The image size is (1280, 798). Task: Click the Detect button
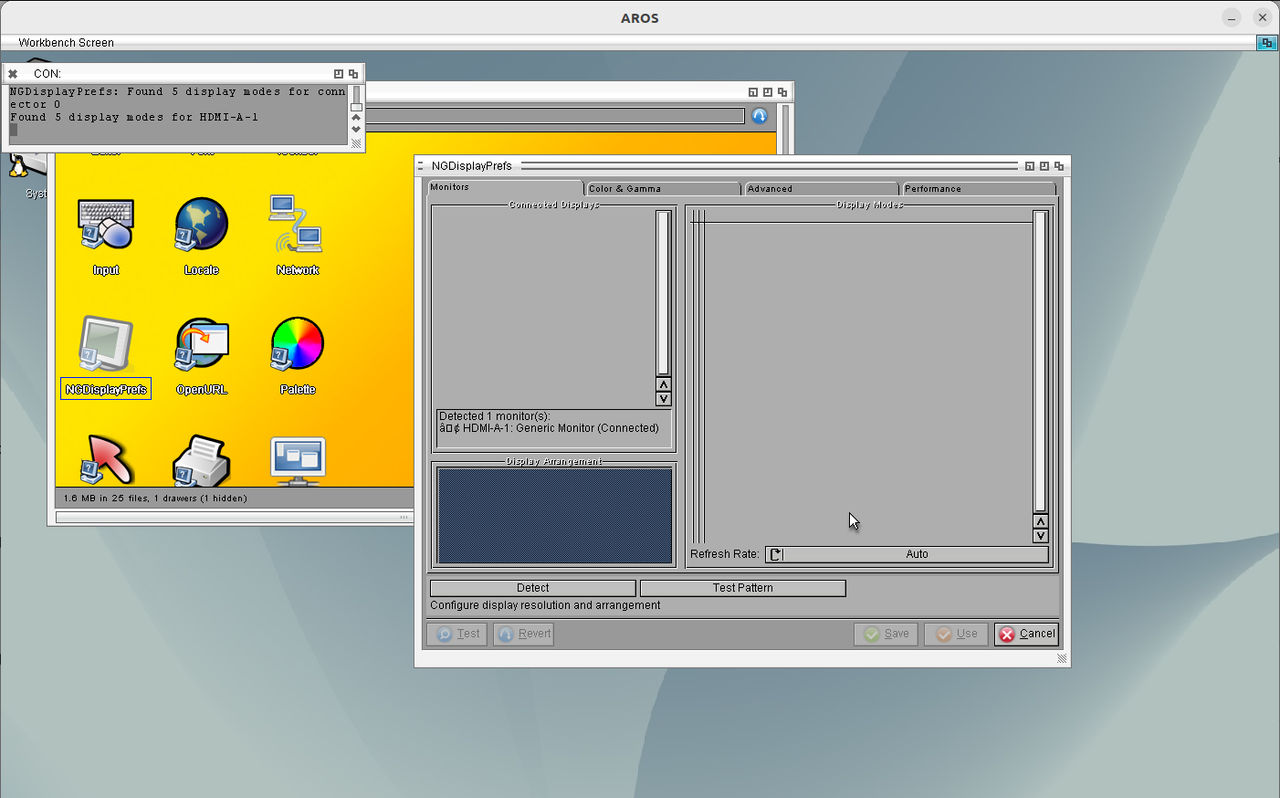pyautogui.click(x=533, y=588)
